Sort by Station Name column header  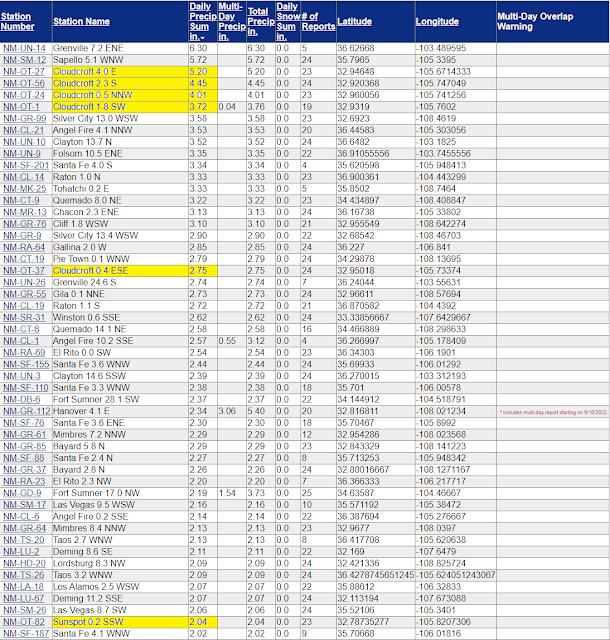81,22
